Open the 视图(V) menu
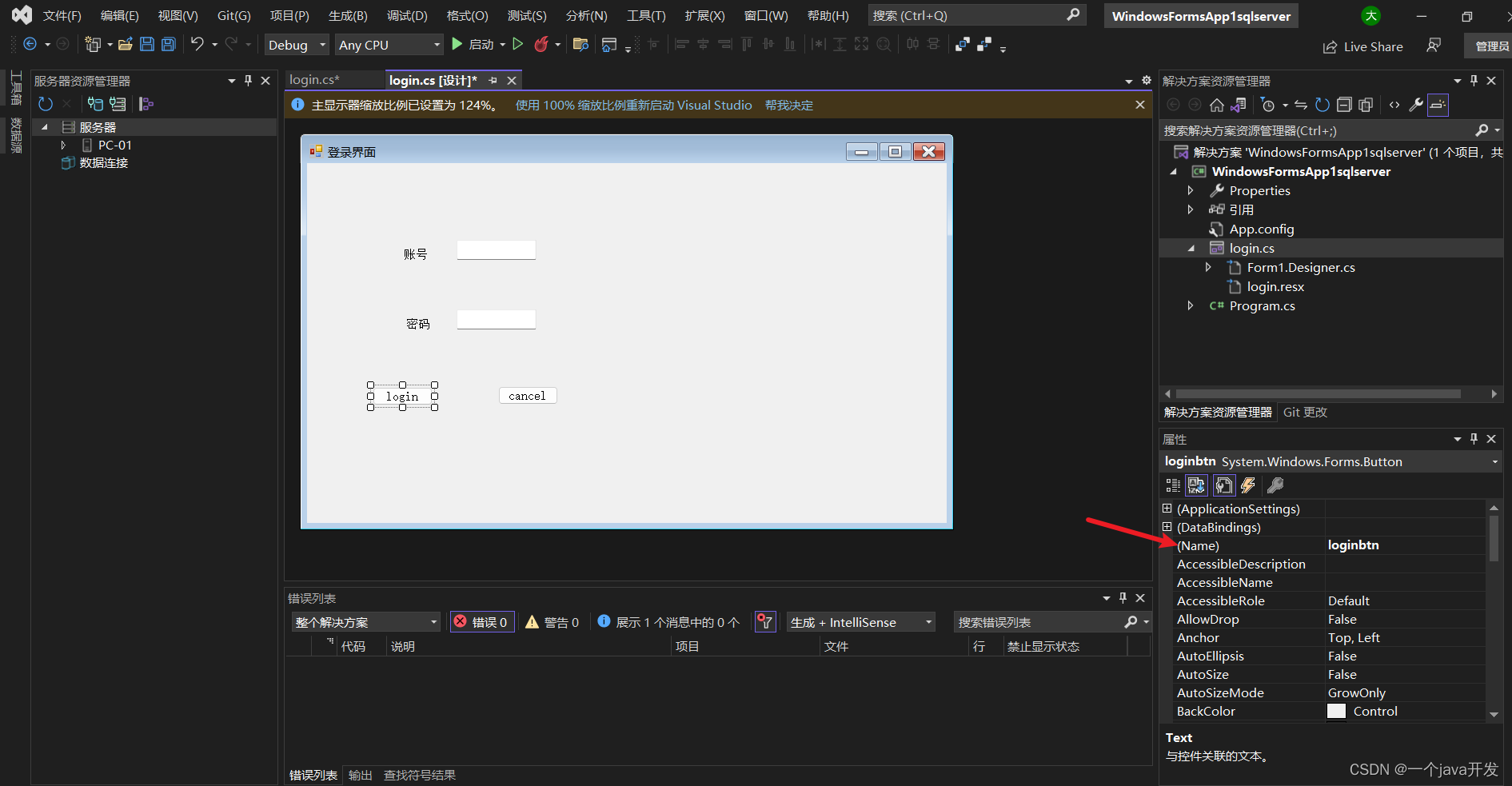This screenshot has height=786, width=1512. [177, 15]
